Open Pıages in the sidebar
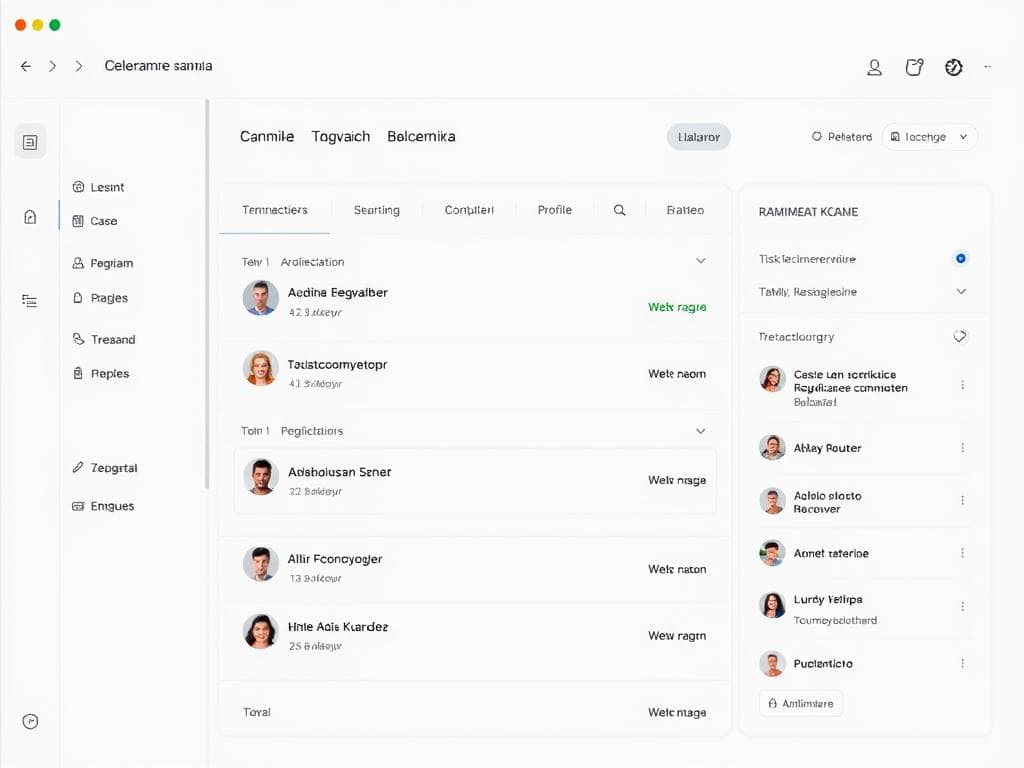 tap(100, 298)
